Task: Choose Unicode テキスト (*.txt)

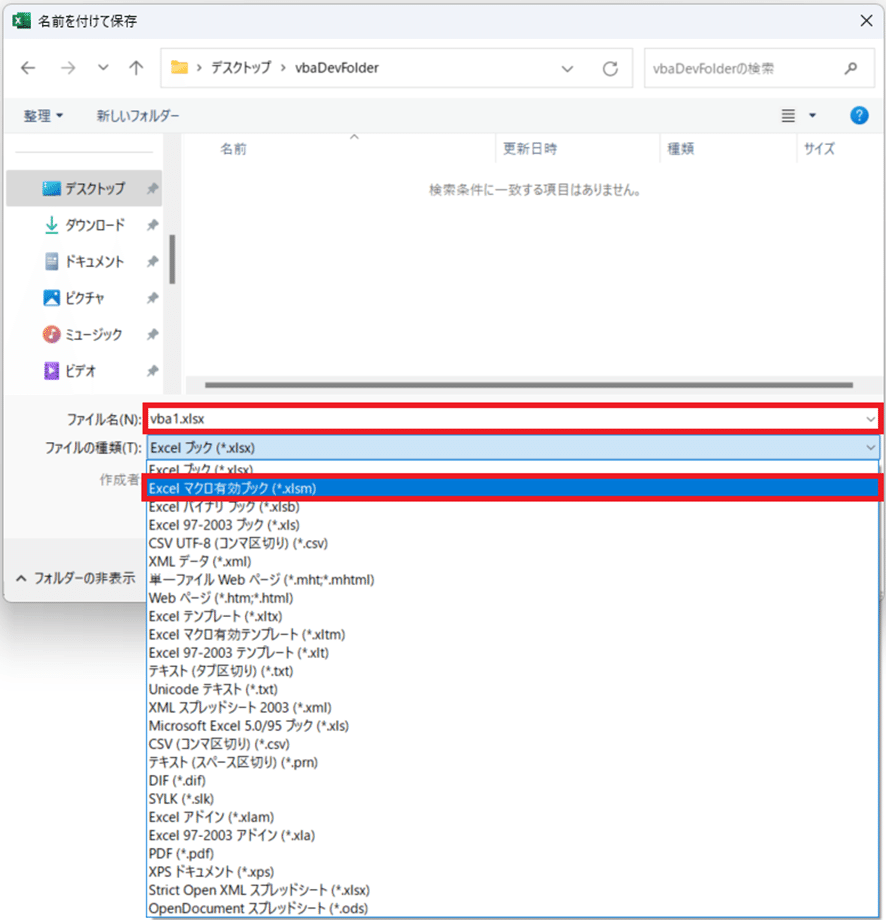Action: [x=513, y=689]
